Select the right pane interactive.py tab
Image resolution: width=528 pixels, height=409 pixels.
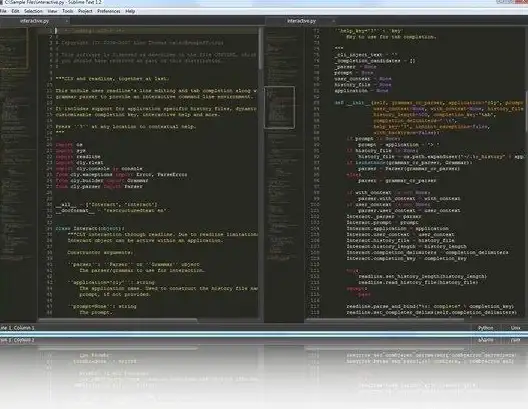click(x=301, y=21)
